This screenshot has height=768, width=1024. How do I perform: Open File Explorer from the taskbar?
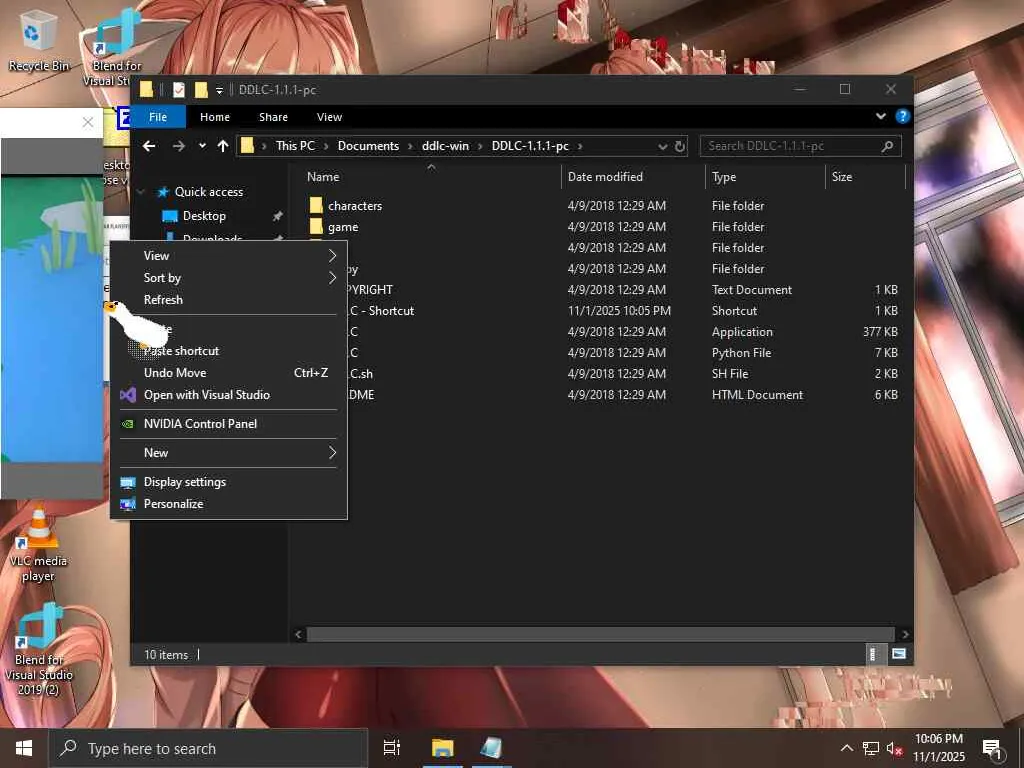pyautogui.click(x=442, y=748)
